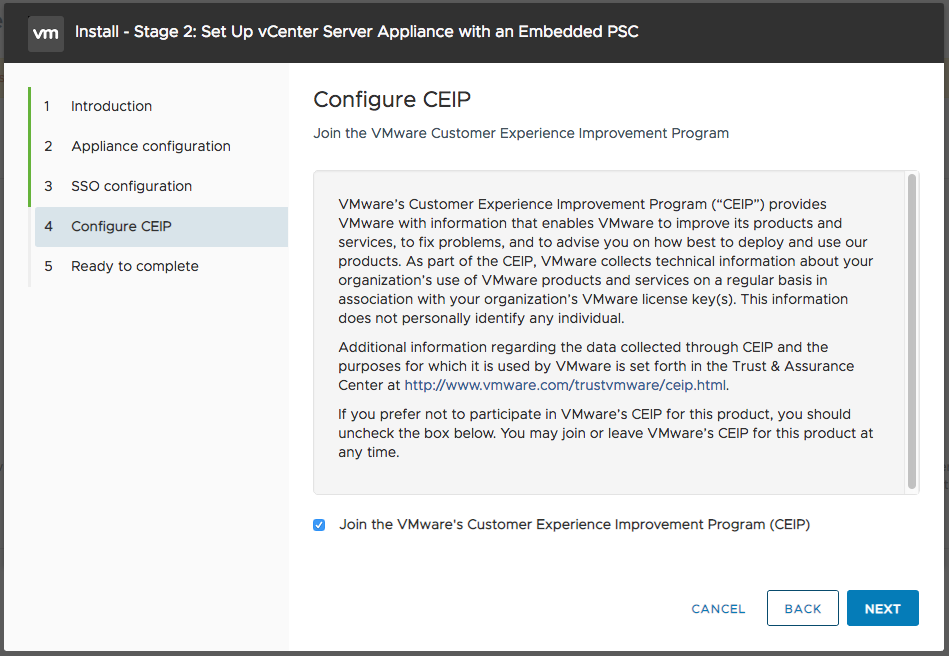The image size is (949, 656).
Task: Click the VMware vm logo icon
Action: [x=45, y=32]
